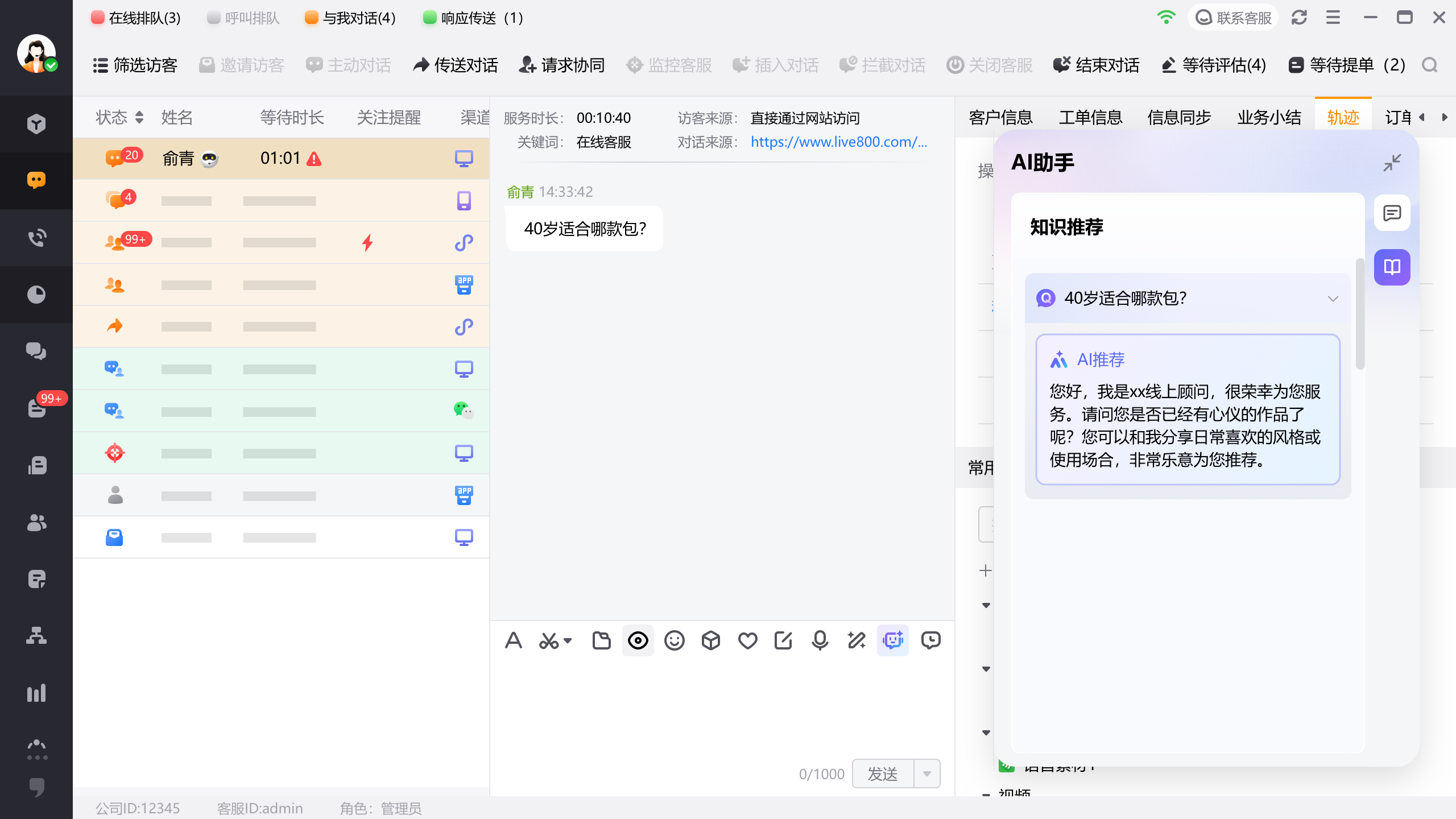Switch to 客户信息 tab

1000,117
